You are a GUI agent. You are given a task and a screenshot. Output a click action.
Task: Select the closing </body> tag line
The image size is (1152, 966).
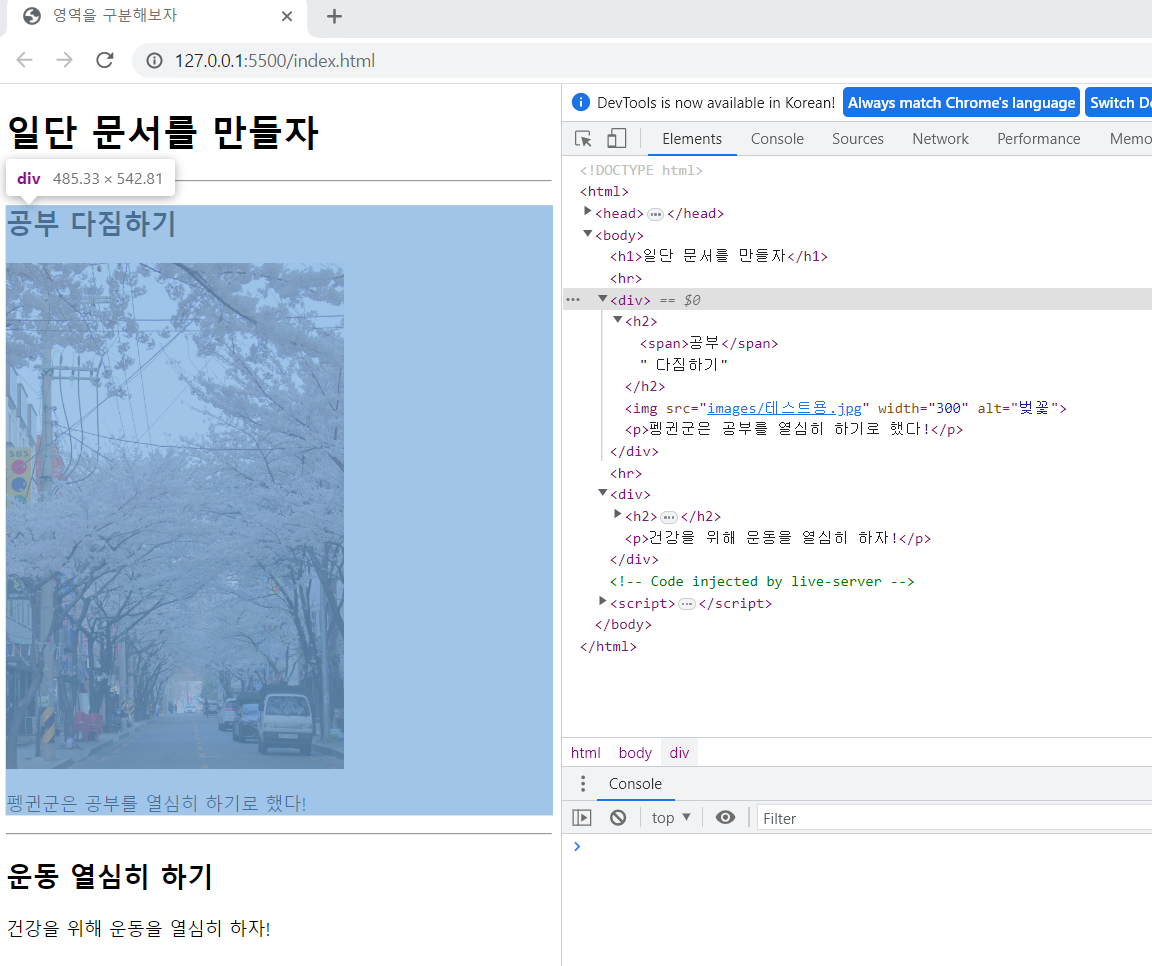(623, 625)
